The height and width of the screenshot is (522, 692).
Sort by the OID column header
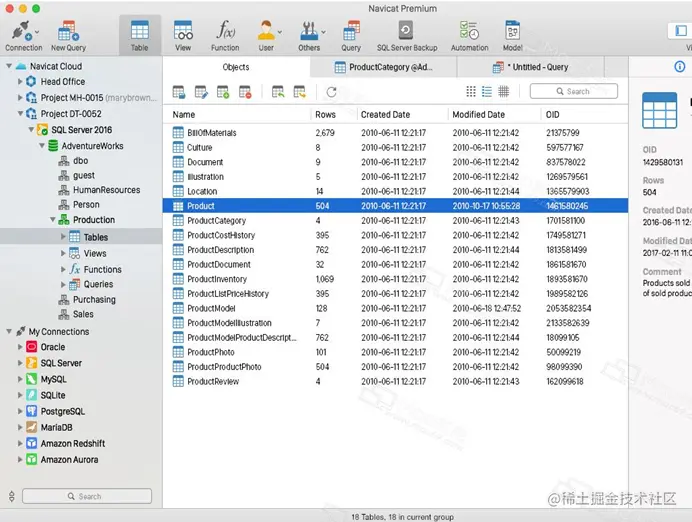584,115
